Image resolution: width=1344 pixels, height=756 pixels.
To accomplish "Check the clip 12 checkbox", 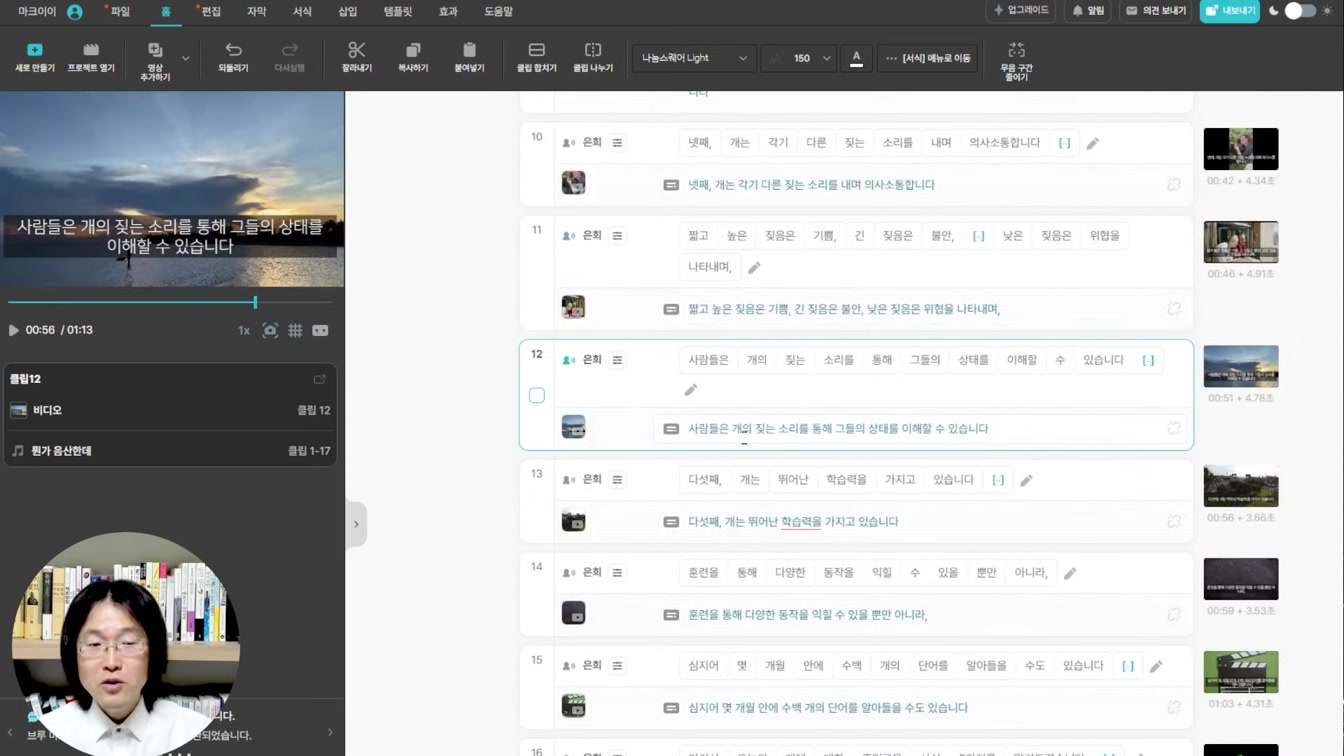I will point(537,395).
